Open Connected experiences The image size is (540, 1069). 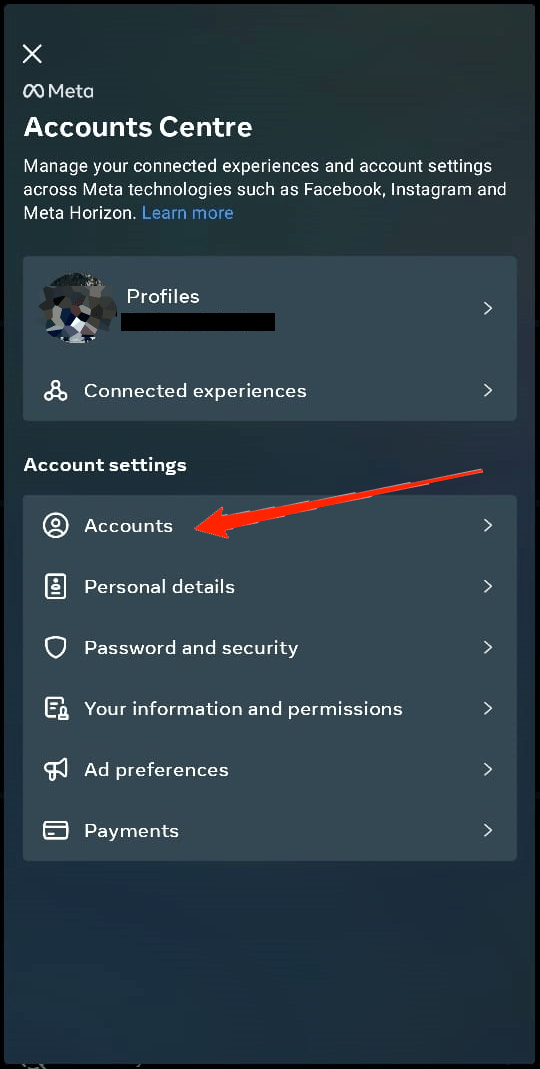pos(270,391)
